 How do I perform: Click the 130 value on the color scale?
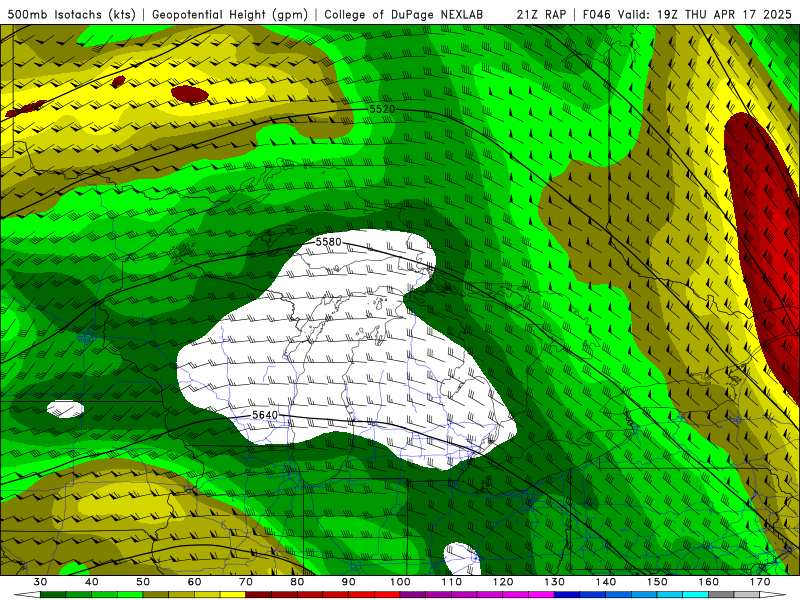click(x=555, y=582)
